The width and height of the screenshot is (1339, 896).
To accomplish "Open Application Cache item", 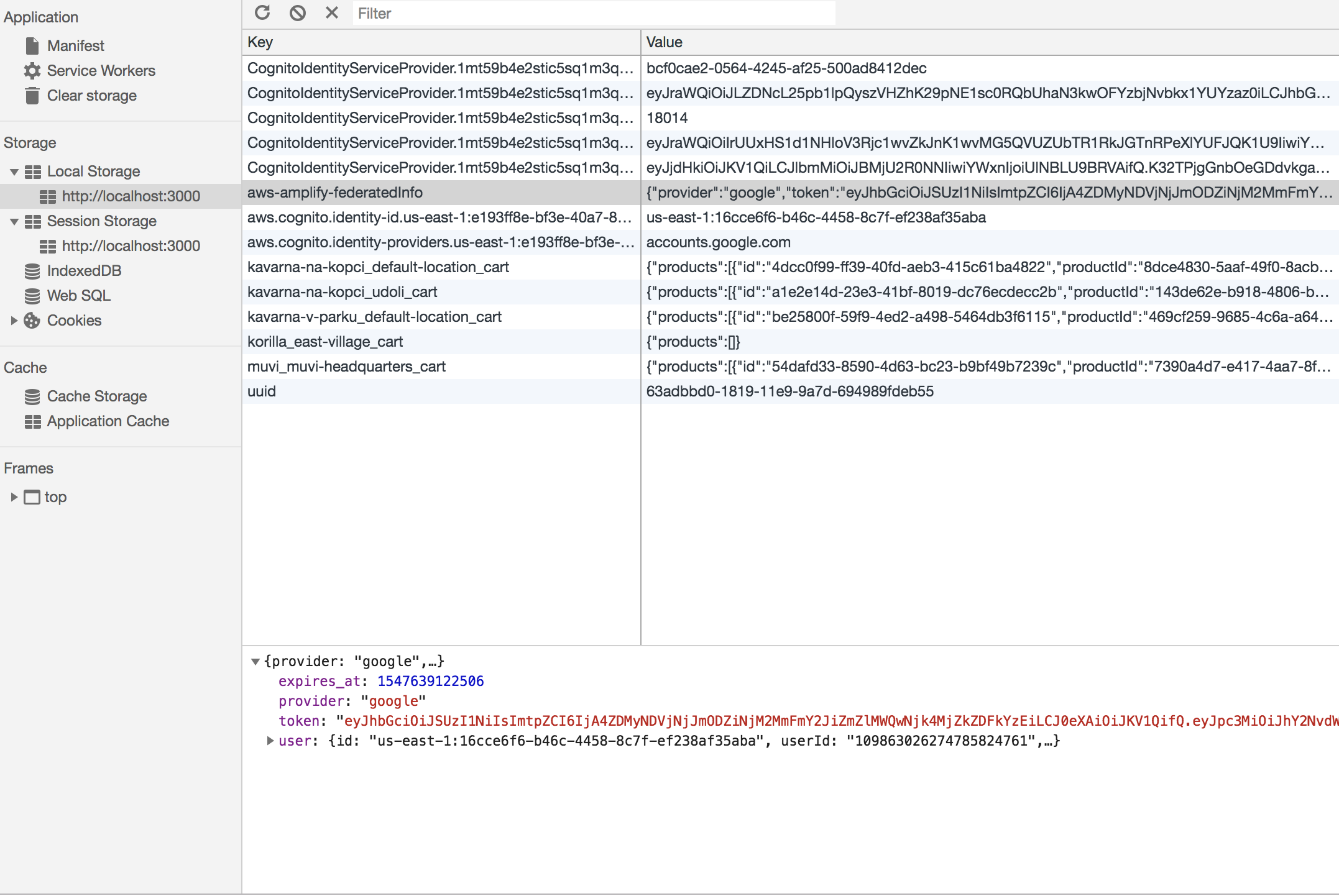I will (108, 421).
